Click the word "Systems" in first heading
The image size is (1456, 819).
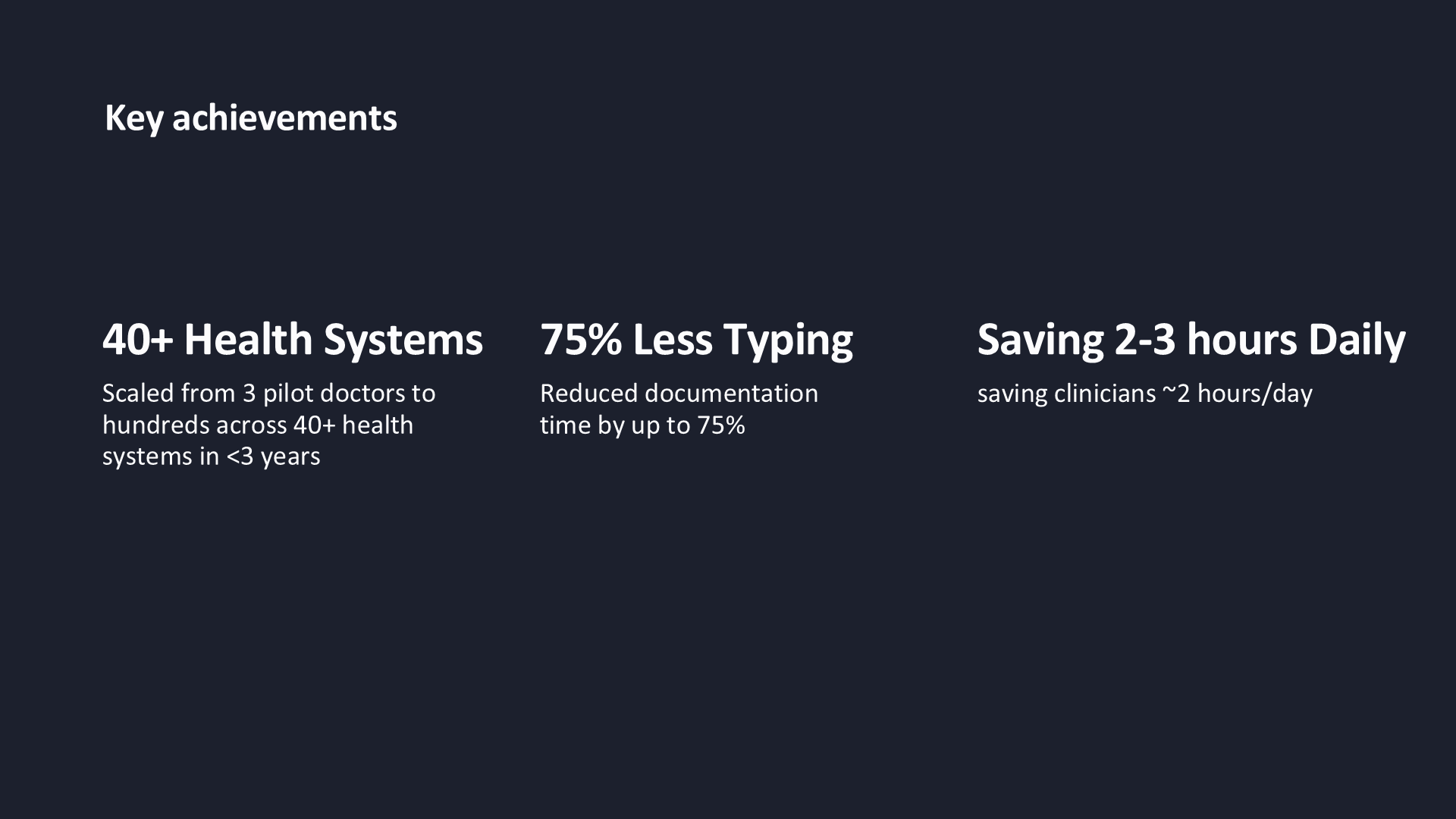coord(403,339)
